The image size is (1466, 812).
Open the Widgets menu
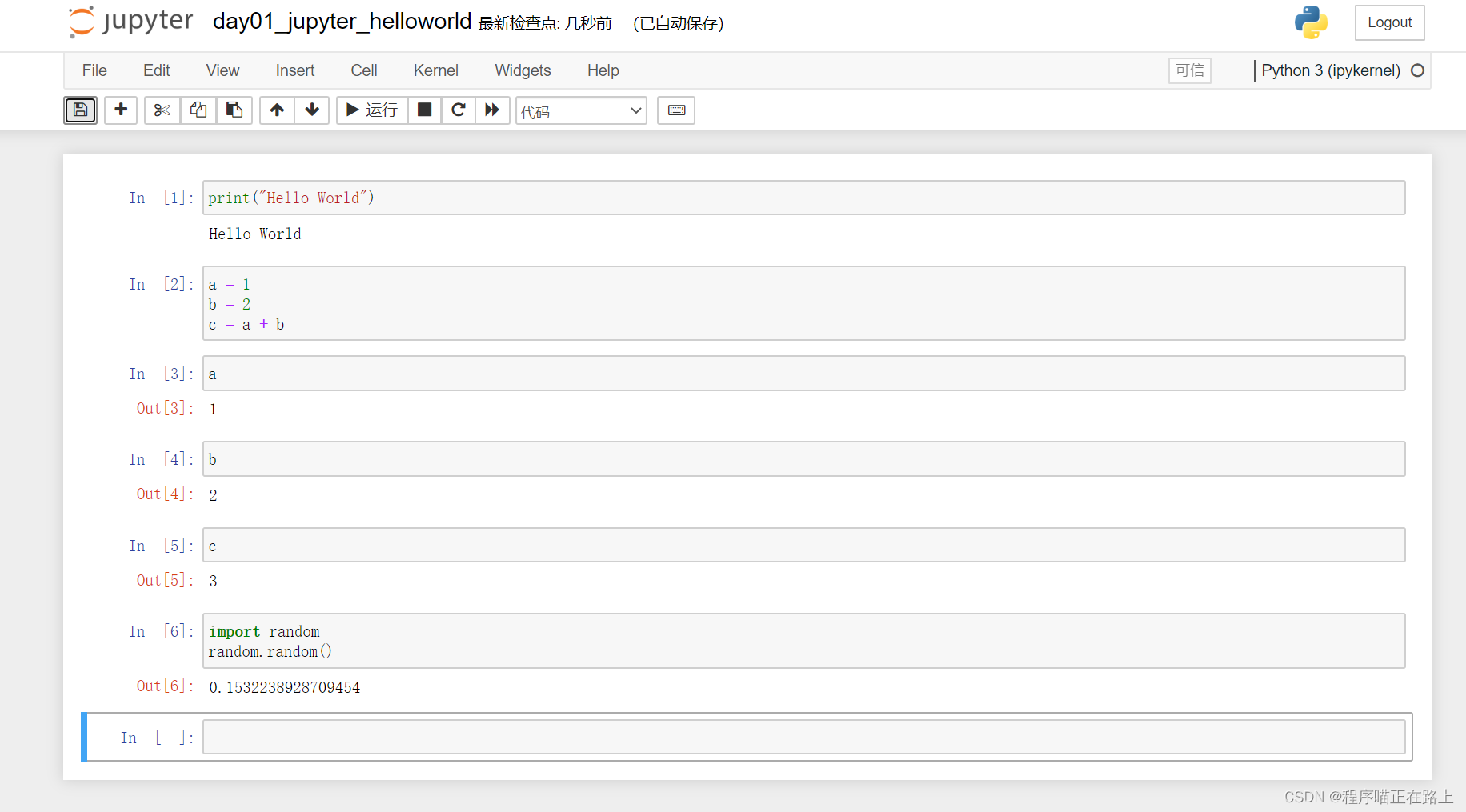(523, 70)
